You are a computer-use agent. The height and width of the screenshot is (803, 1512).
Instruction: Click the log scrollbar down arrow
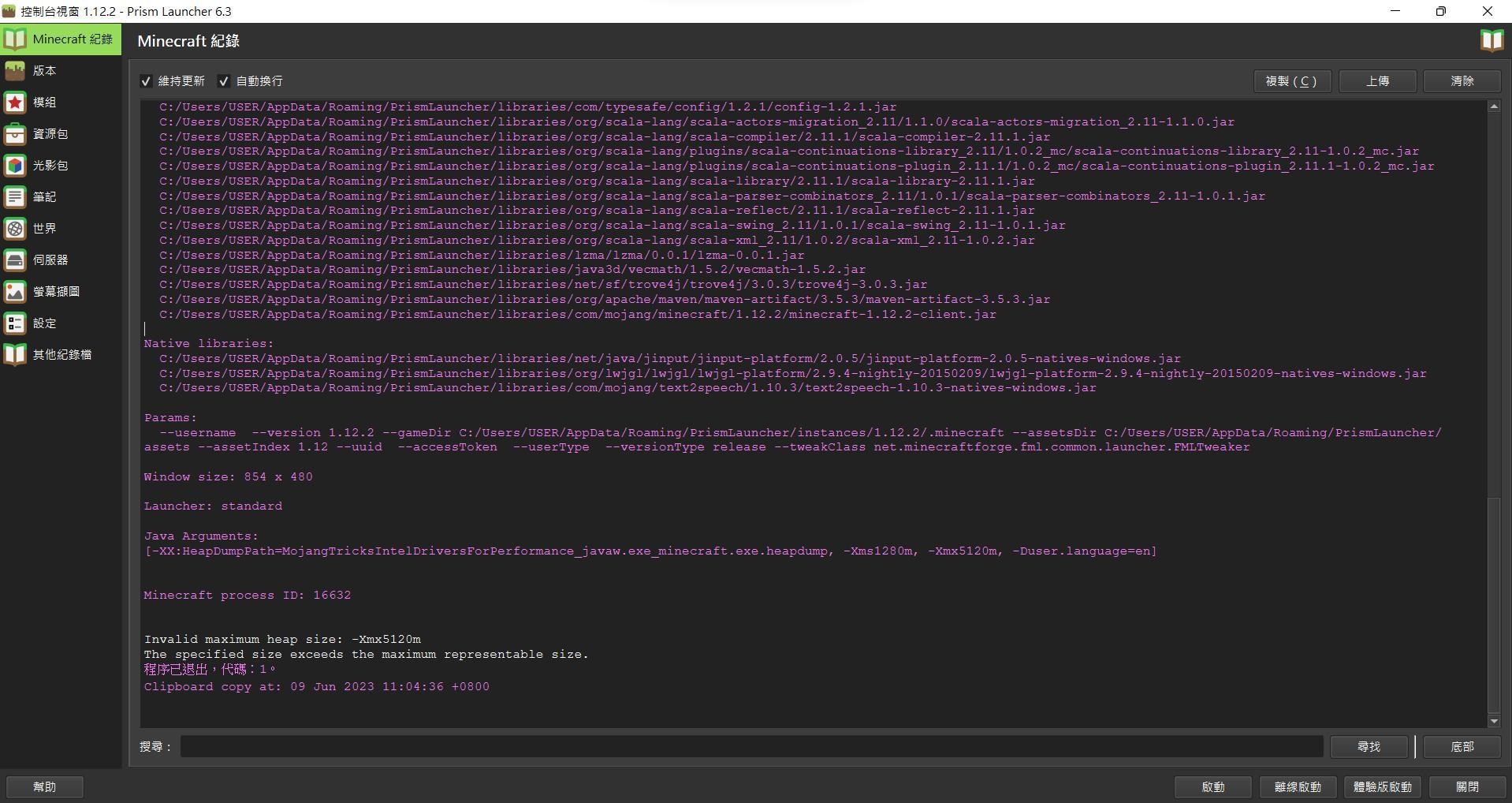pyautogui.click(x=1494, y=721)
